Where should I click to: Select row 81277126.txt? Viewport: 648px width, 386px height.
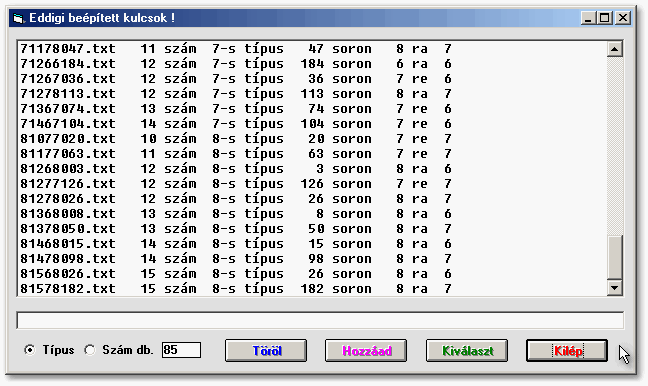coord(312,183)
